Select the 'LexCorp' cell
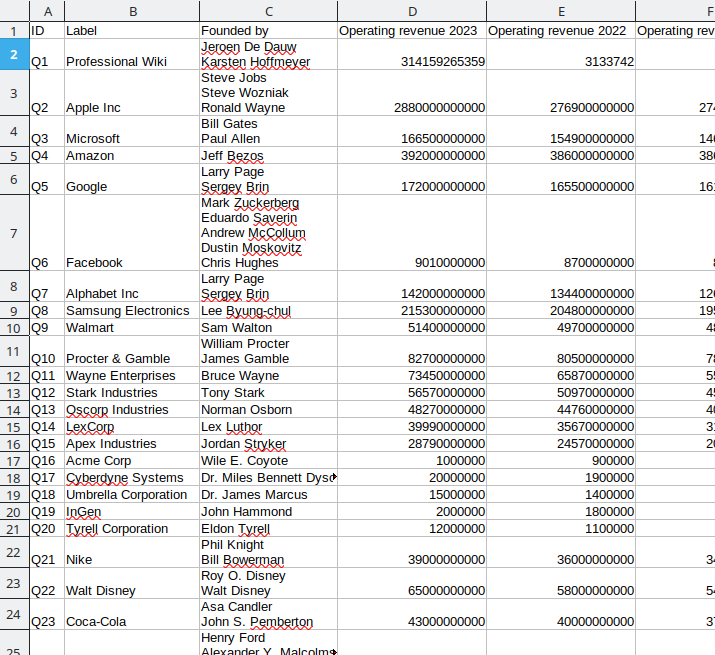The image size is (715, 655). 132,426
